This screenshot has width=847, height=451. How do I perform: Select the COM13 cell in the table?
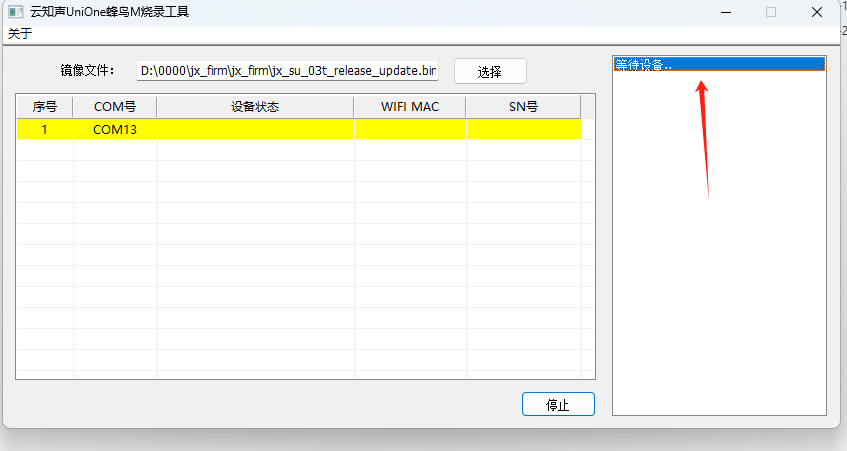click(115, 129)
